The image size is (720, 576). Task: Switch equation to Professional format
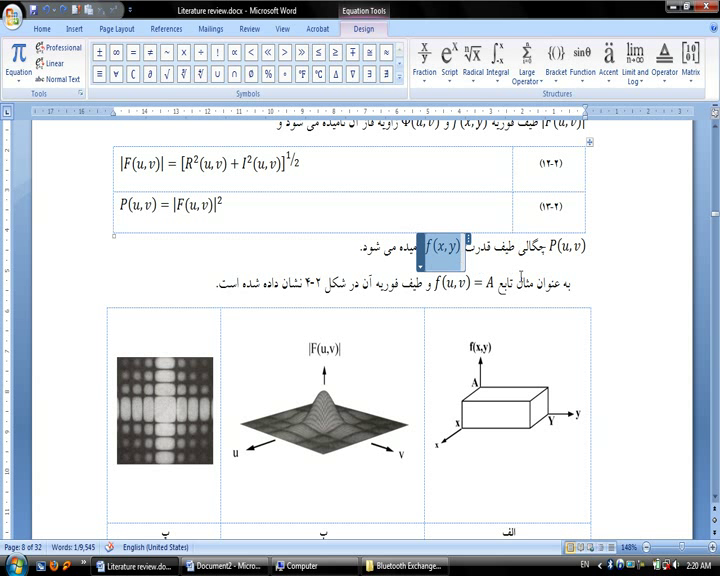(x=58, y=48)
